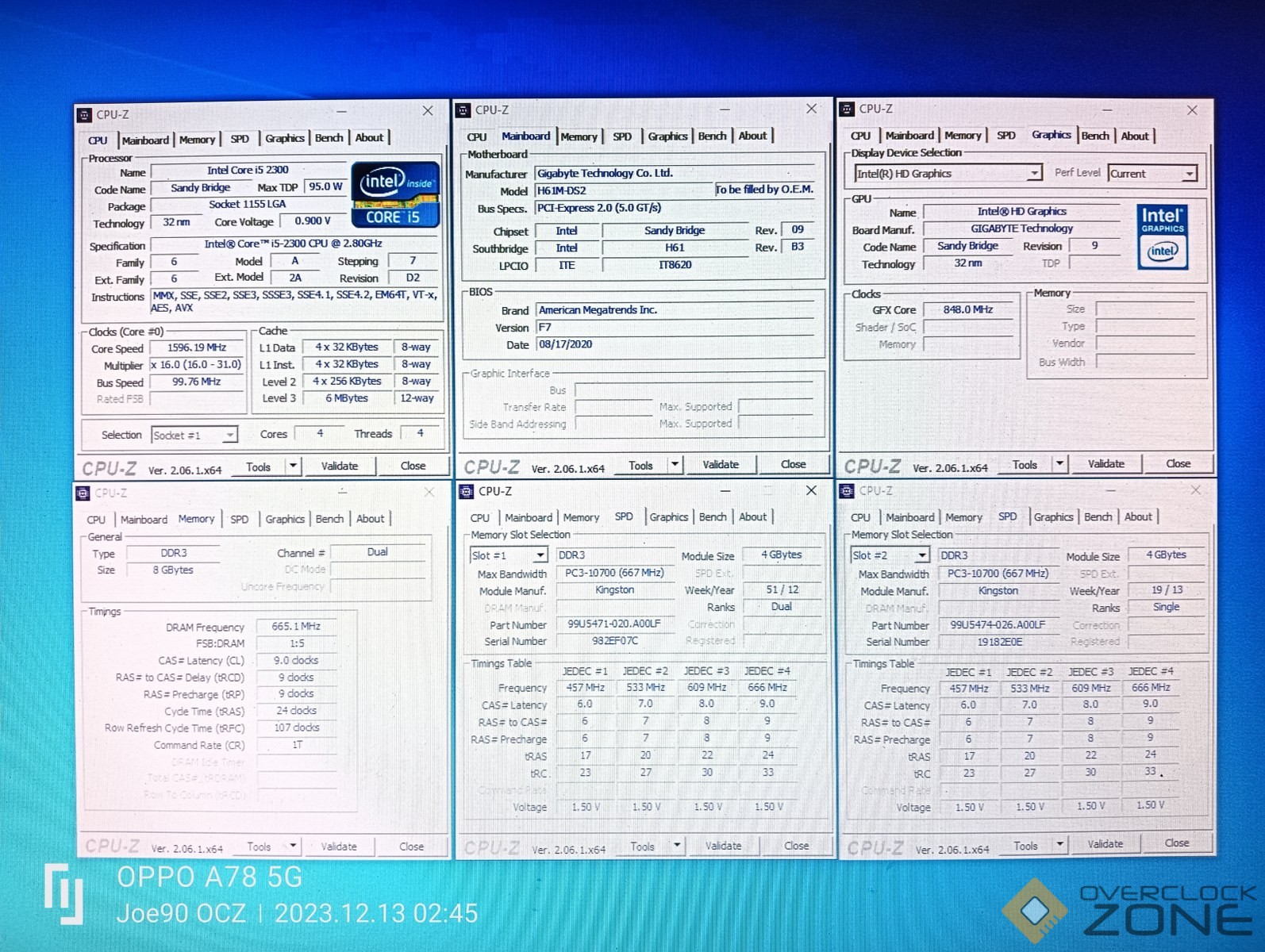Click Validate in the CPU tab window
Screen dimensions: 1265x952
pos(340,466)
